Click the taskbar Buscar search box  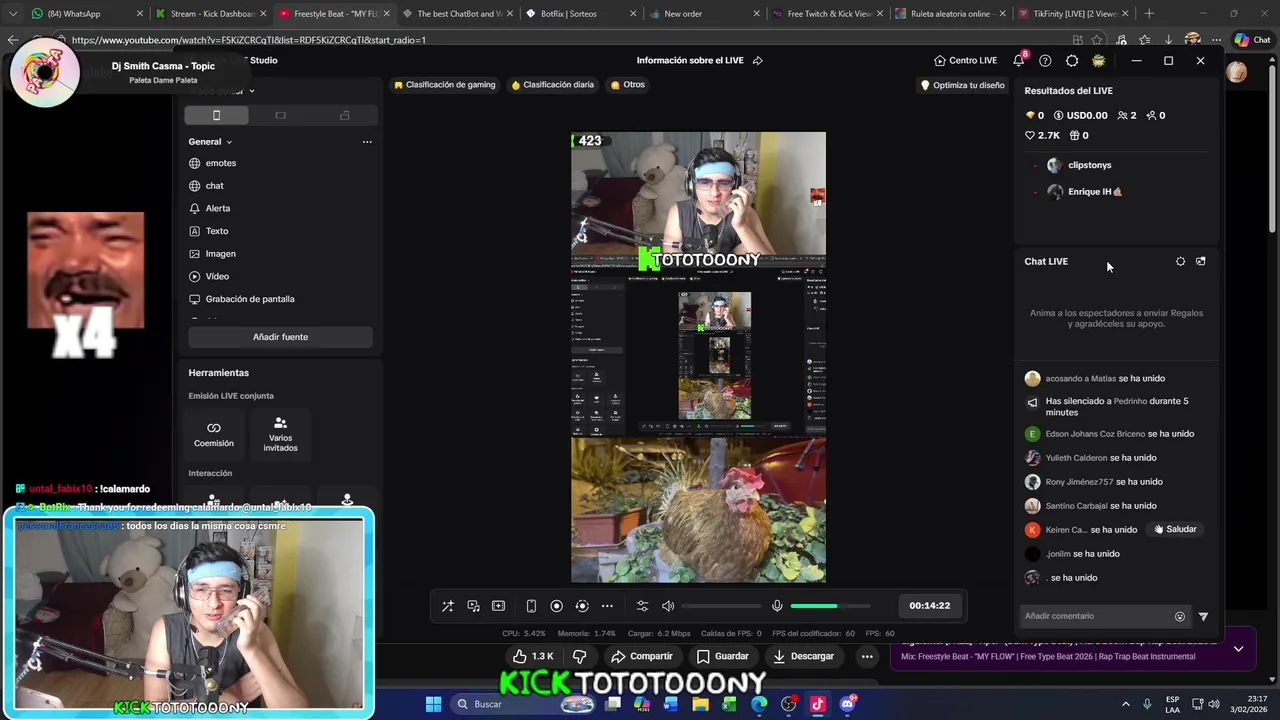523,704
